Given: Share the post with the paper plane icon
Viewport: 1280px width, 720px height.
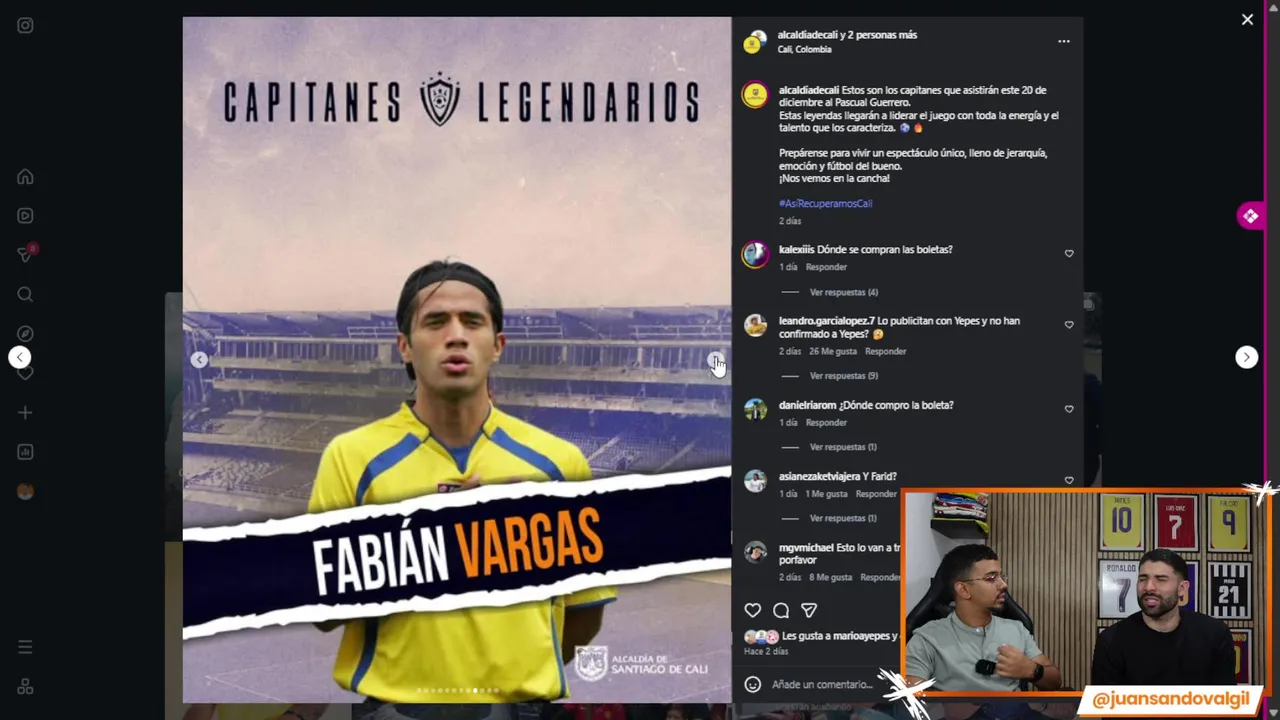Looking at the screenshot, I should pos(809,610).
